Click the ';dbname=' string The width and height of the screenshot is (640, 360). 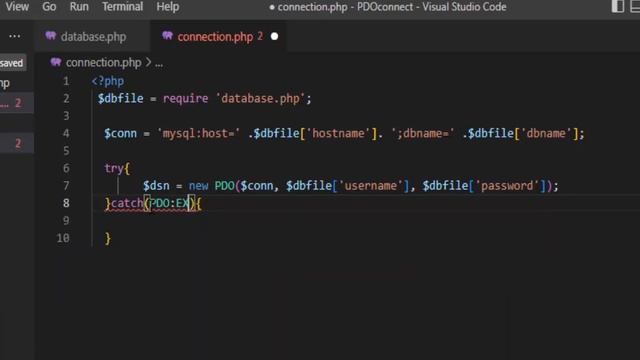pos(423,133)
